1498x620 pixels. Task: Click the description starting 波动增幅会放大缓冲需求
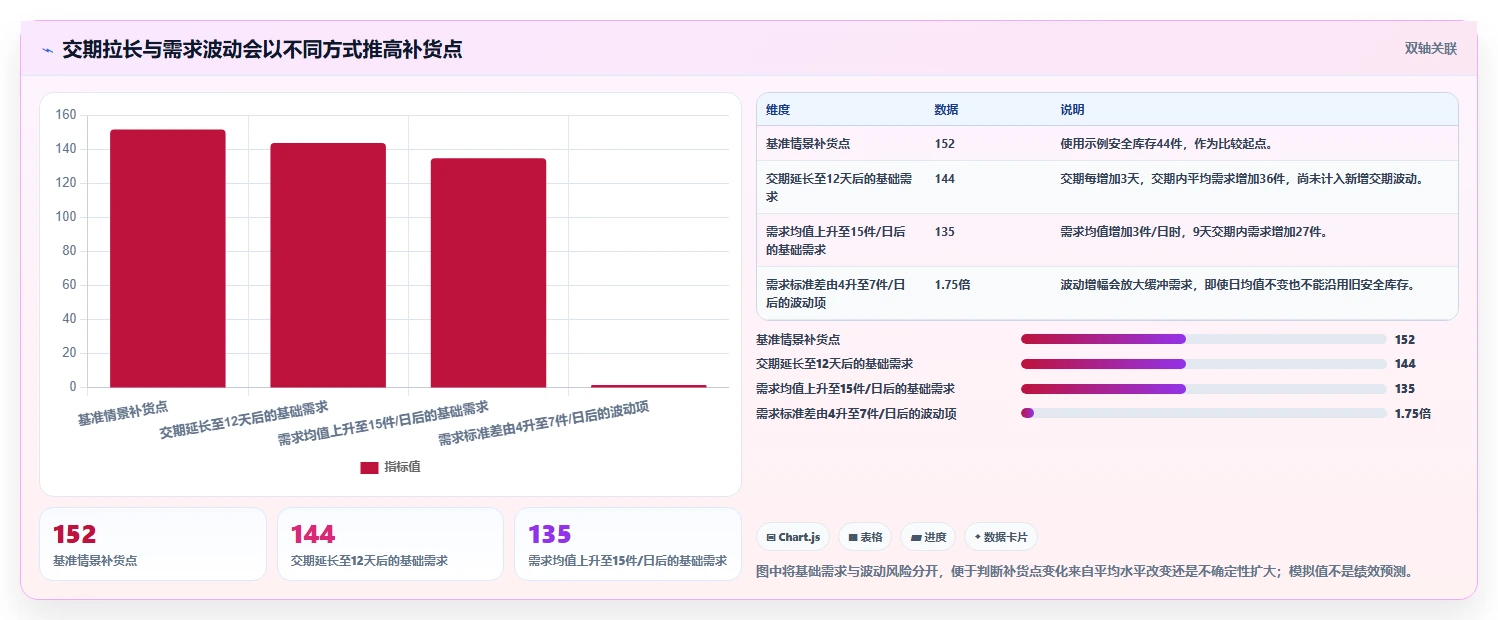pyautogui.click(x=1238, y=285)
